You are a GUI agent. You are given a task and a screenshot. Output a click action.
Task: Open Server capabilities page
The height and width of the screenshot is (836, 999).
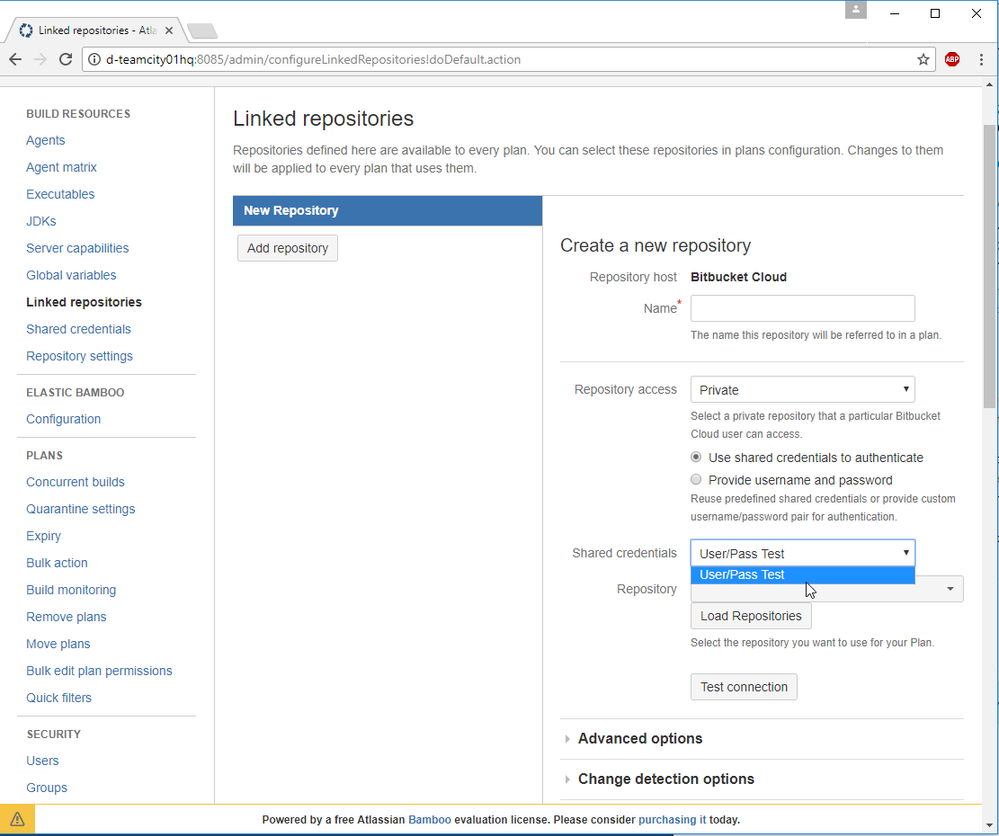click(x=77, y=248)
